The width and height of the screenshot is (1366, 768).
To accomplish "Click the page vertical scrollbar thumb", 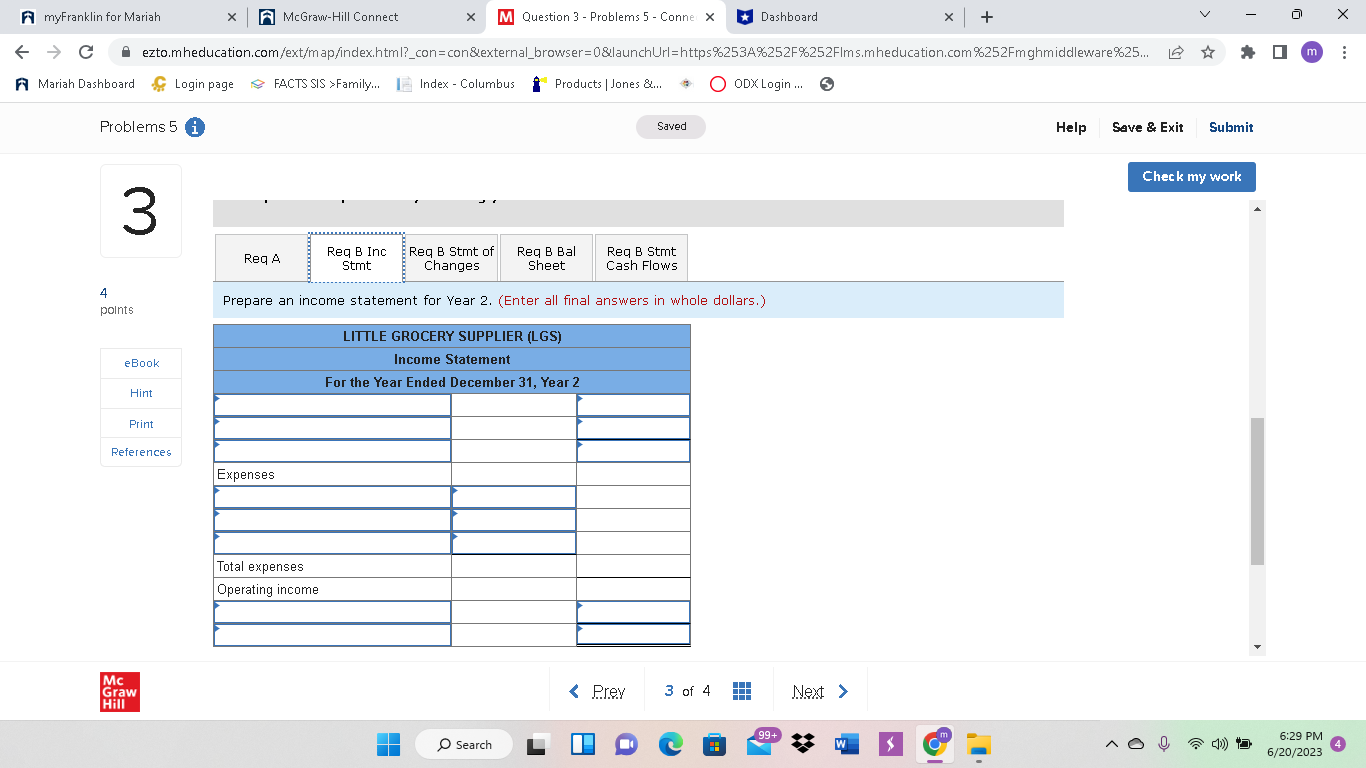I will point(1257,491).
